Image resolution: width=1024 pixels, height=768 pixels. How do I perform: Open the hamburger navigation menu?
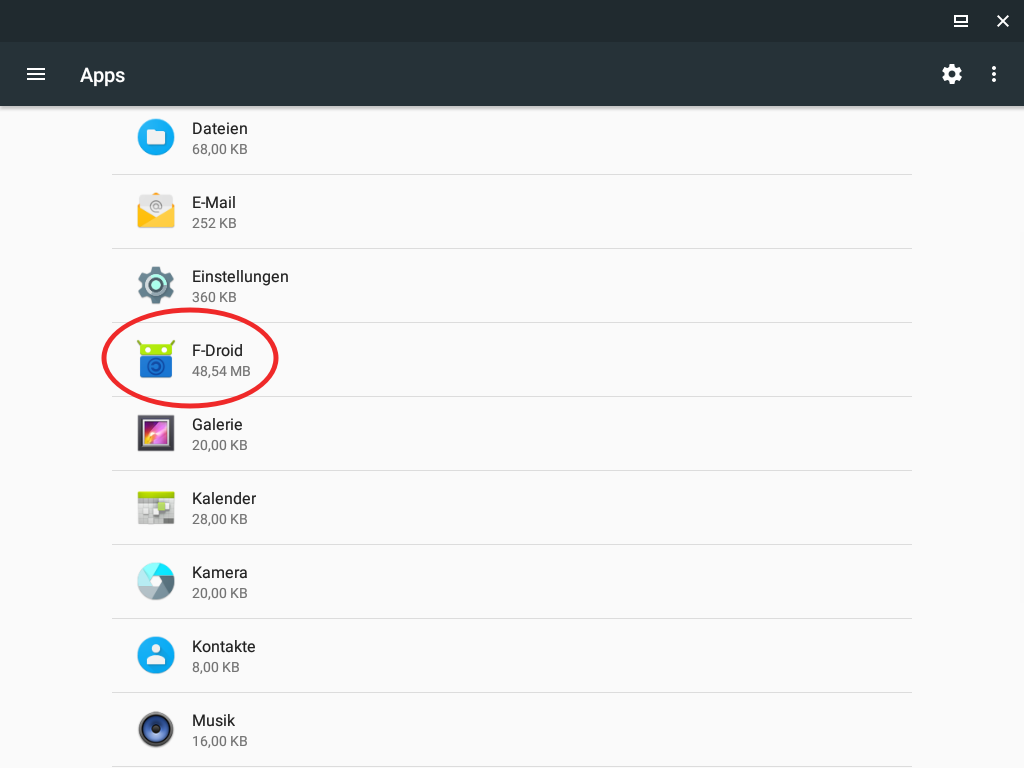point(36,74)
